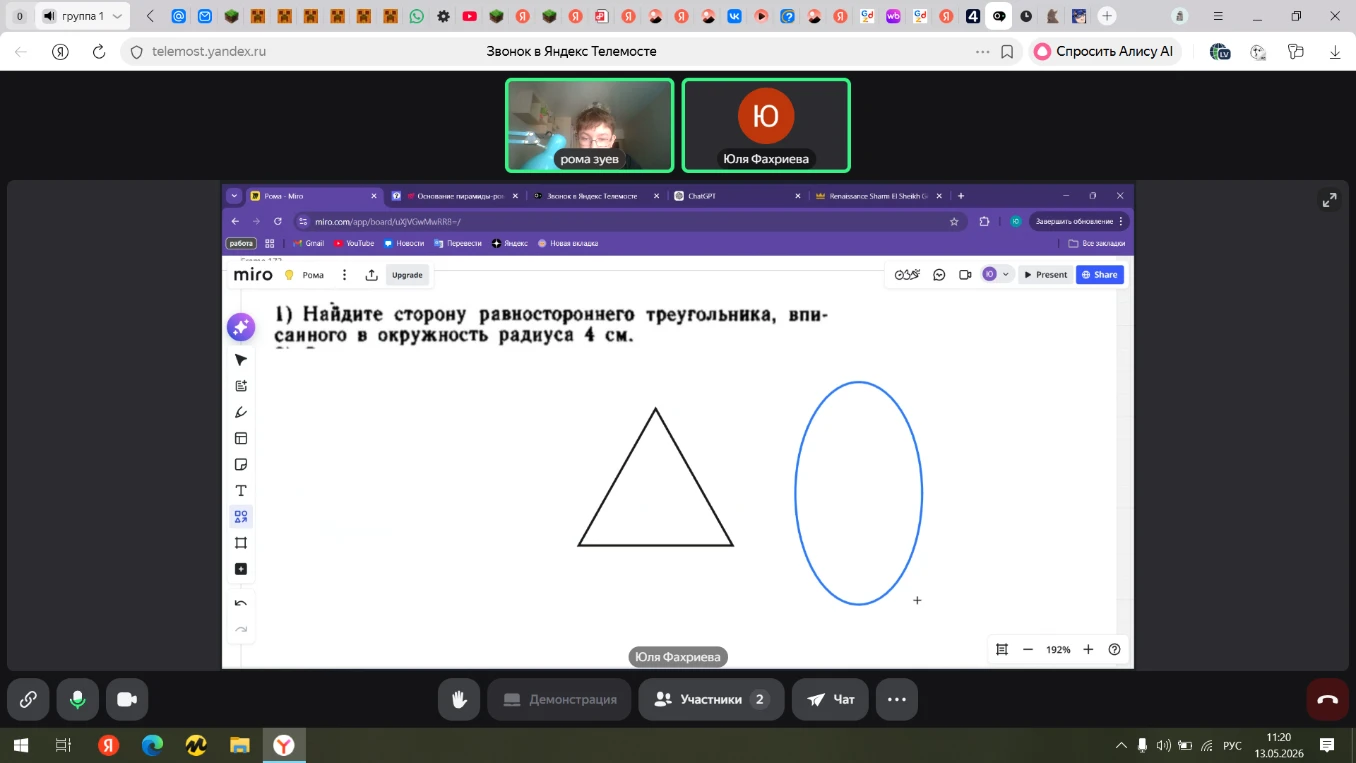Screen dimensions: 1356x763
Task: Choose the Miro select arrow tool
Action: 241,360
